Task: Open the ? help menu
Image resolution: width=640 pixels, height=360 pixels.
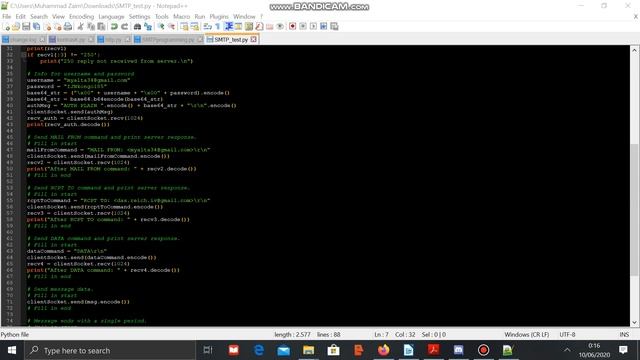Action: (x=262, y=17)
